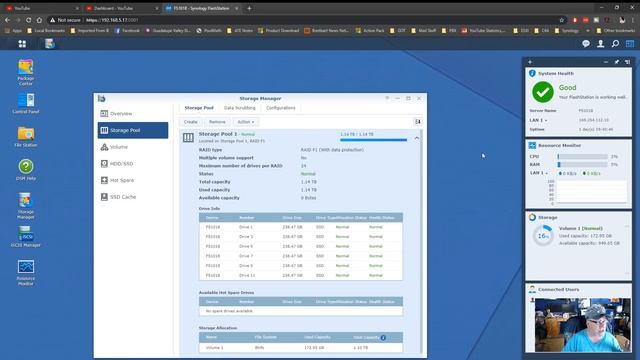Click Storage Manager icon in DSM taskbar
Screen dimensions: 640x360
pyautogui.click(x=50, y=44)
